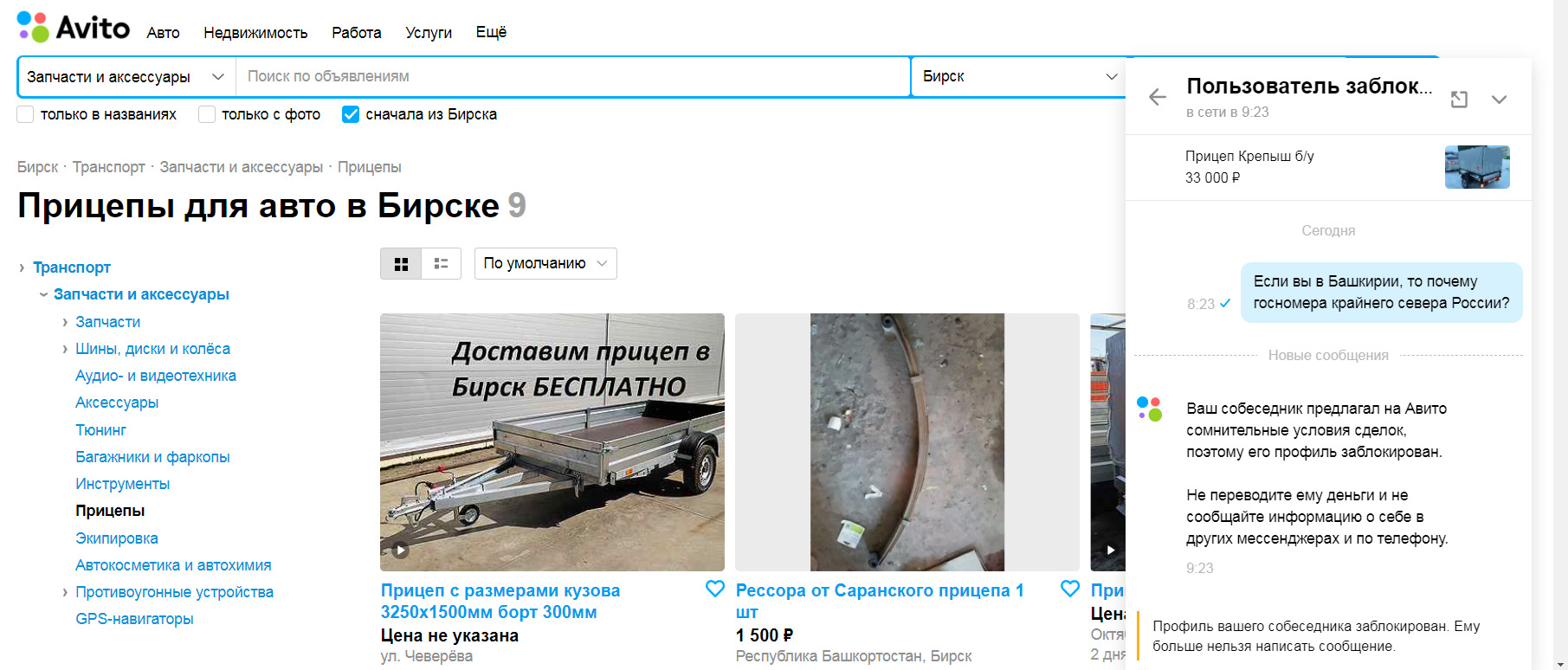The width and height of the screenshot is (1568, 670).
Task: Click Avito support avatar in chat
Action: (x=1149, y=409)
